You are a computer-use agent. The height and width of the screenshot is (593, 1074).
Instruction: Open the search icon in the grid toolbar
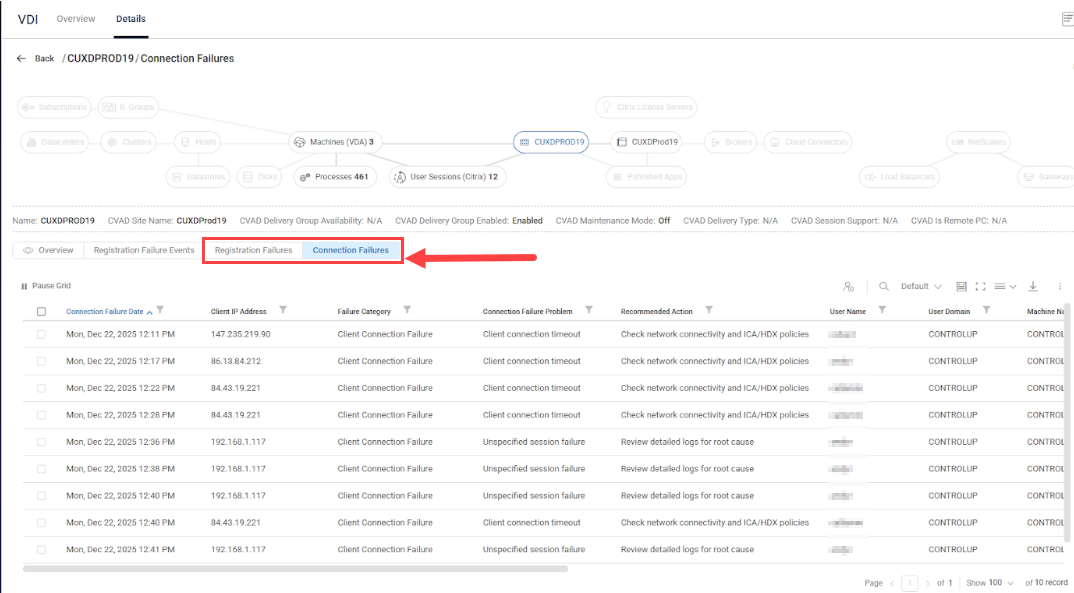(883, 287)
